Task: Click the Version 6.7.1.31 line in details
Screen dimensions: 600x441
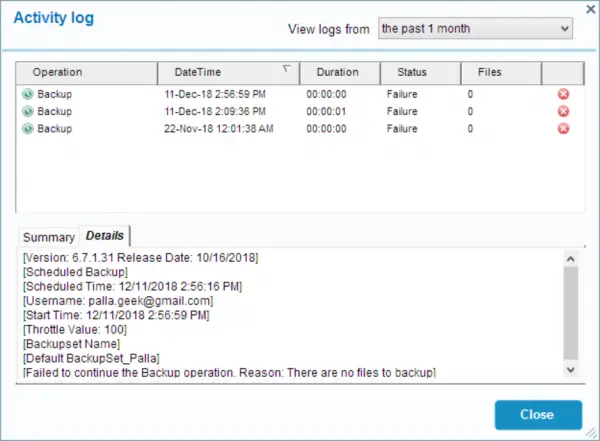Action: (140, 258)
